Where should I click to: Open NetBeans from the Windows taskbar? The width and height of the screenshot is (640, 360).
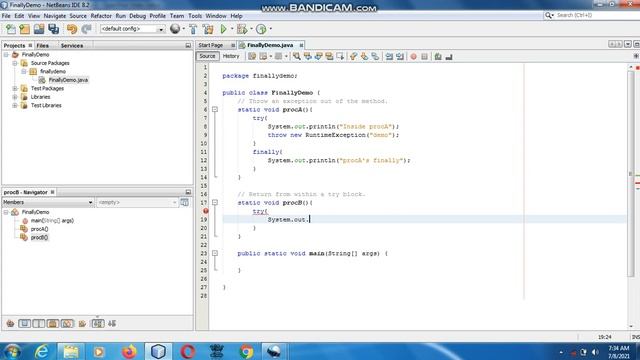pyautogui.click(x=158, y=351)
